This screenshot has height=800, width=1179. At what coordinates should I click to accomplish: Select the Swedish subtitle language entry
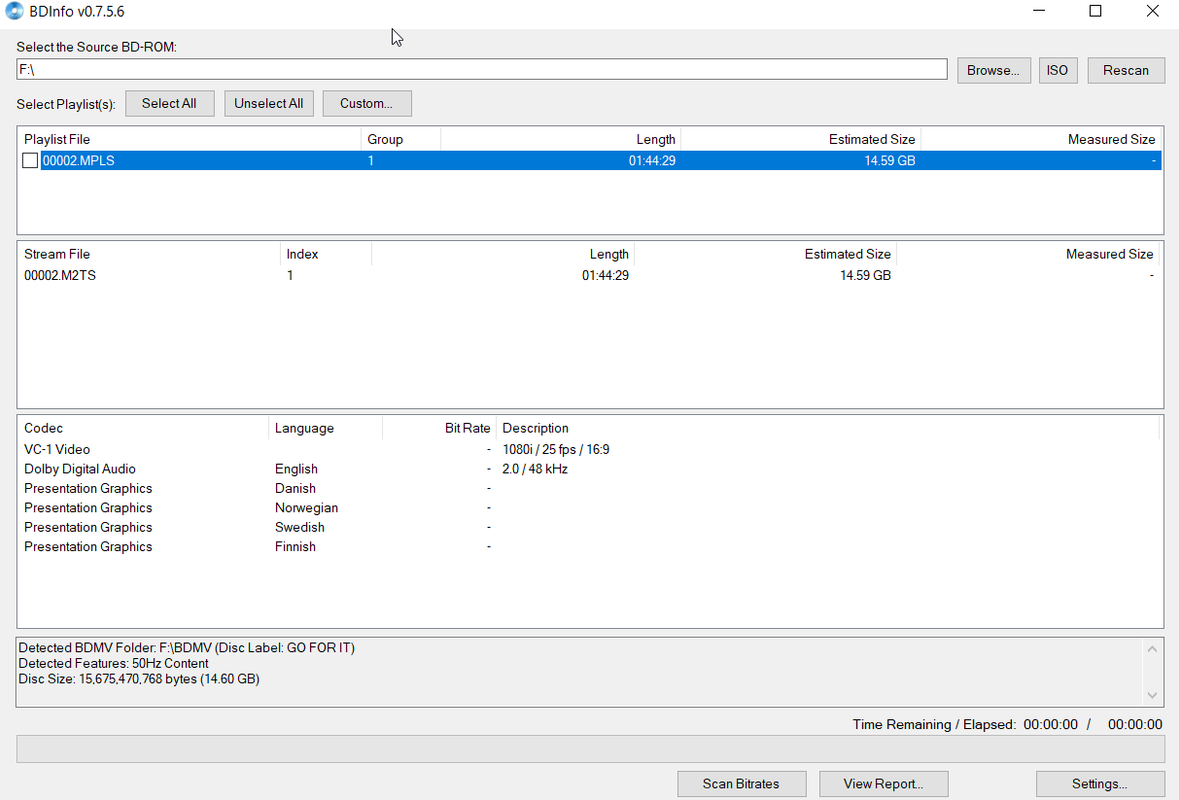[299, 527]
